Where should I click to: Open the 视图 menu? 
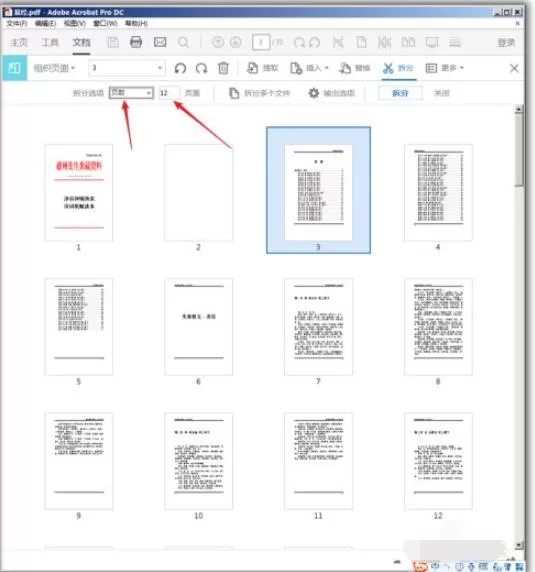(75, 23)
